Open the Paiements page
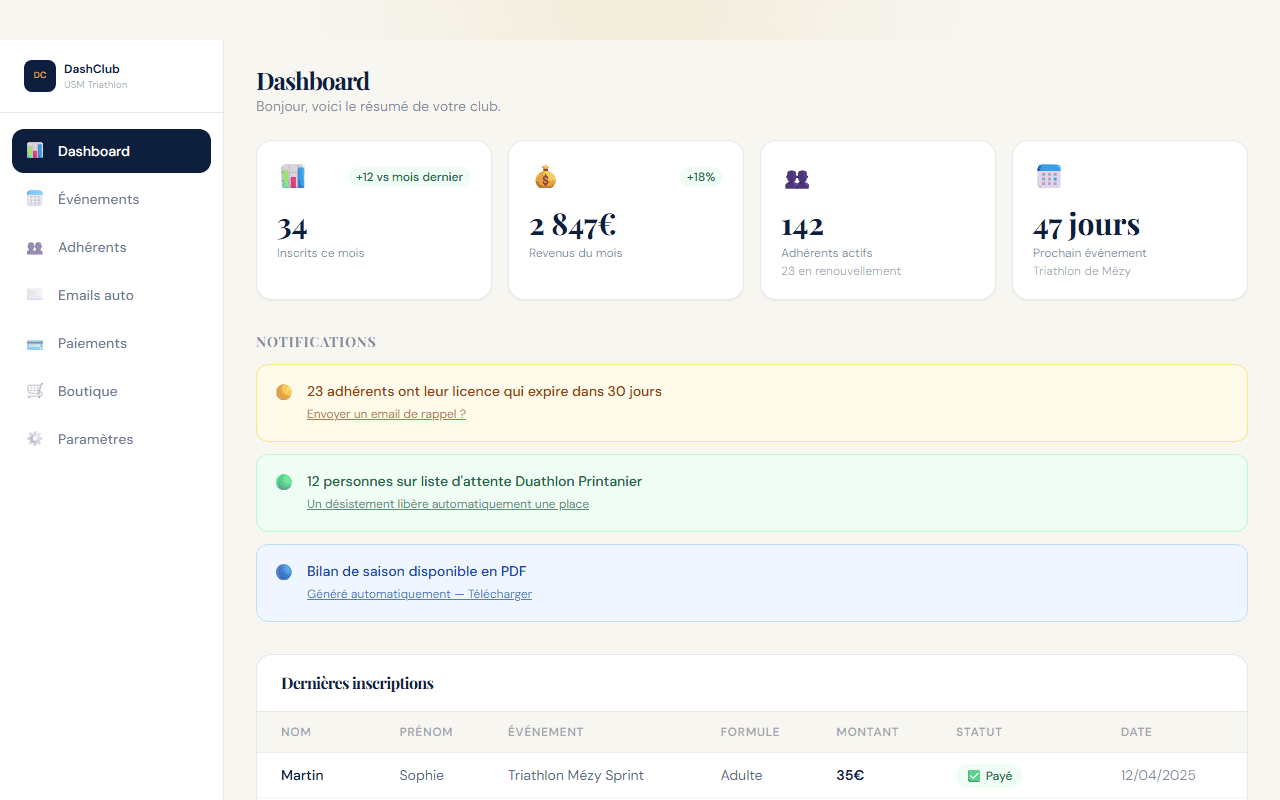The image size is (1280, 800). coord(111,343)
